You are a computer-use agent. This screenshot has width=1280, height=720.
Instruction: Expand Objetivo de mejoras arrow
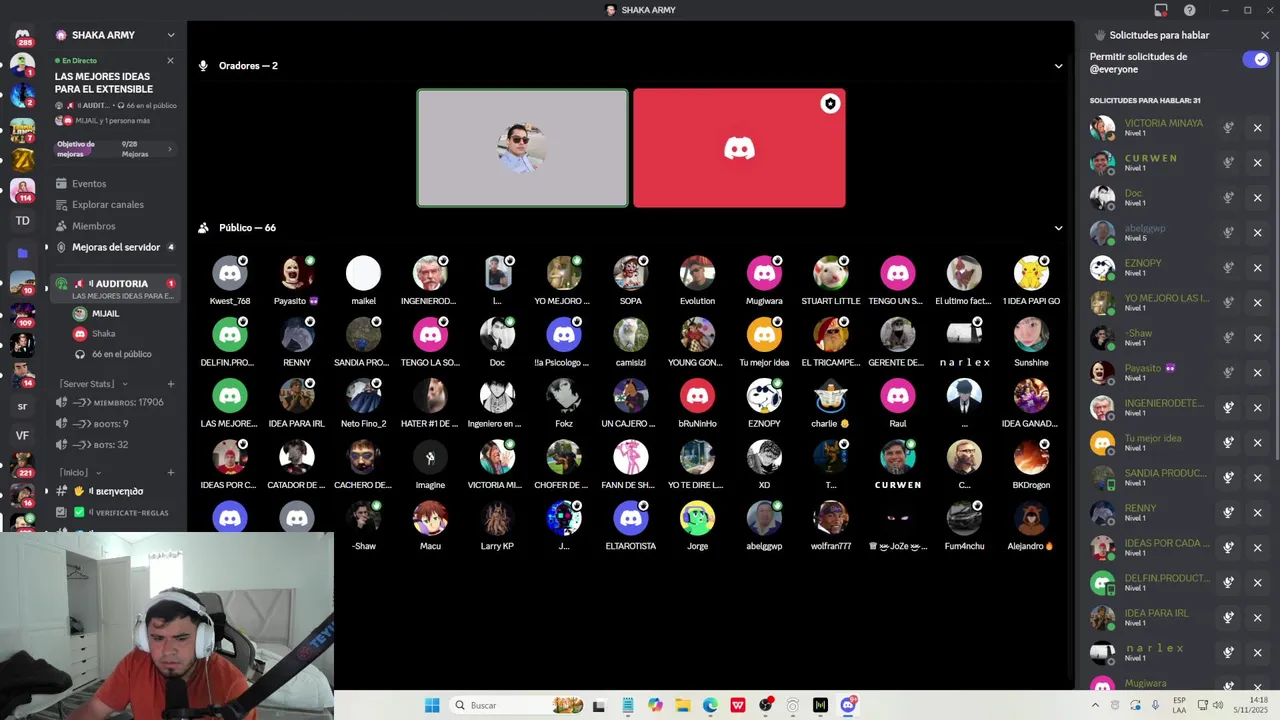click(169, 150)
